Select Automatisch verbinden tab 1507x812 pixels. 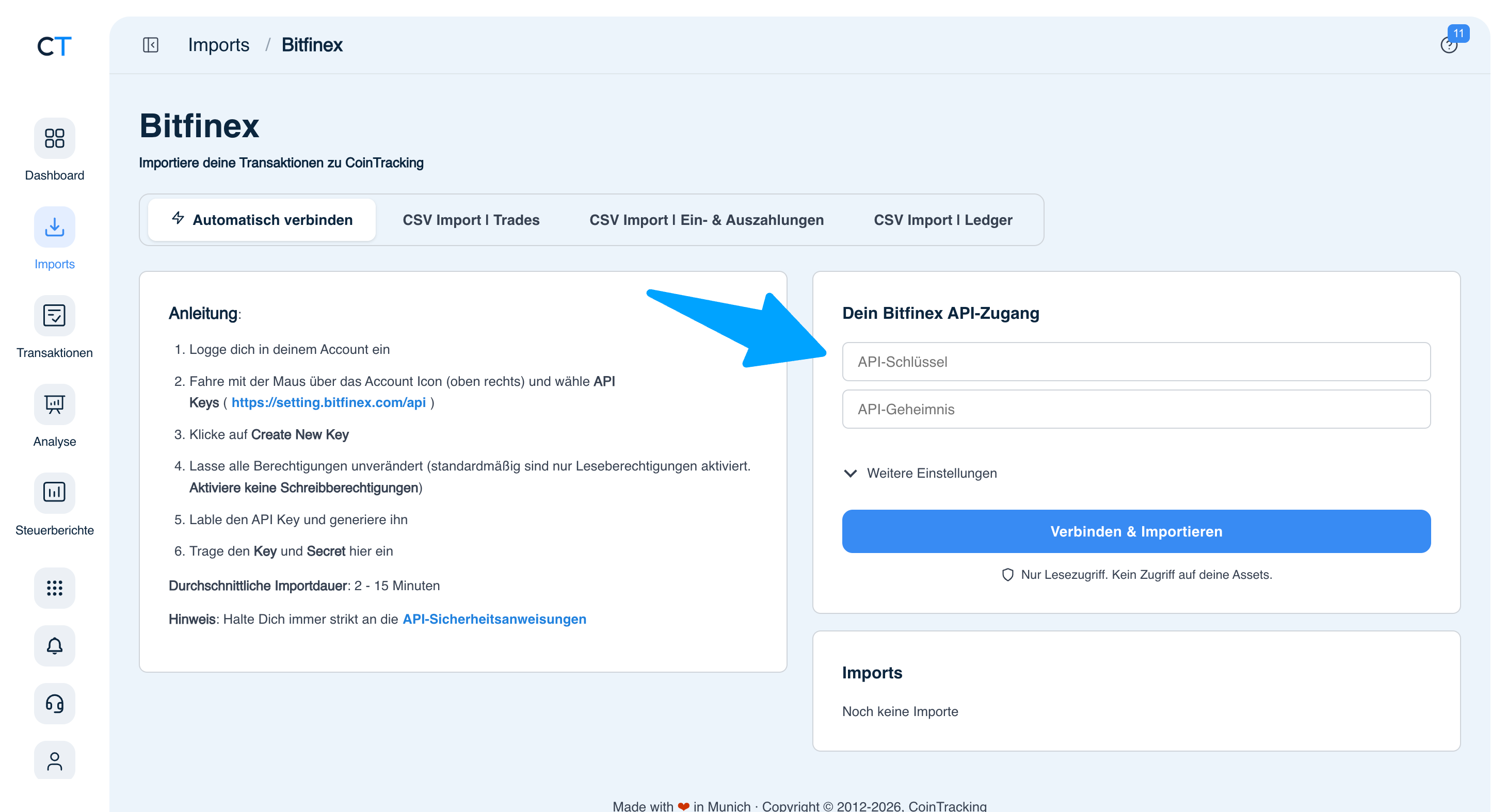[262, 220]
